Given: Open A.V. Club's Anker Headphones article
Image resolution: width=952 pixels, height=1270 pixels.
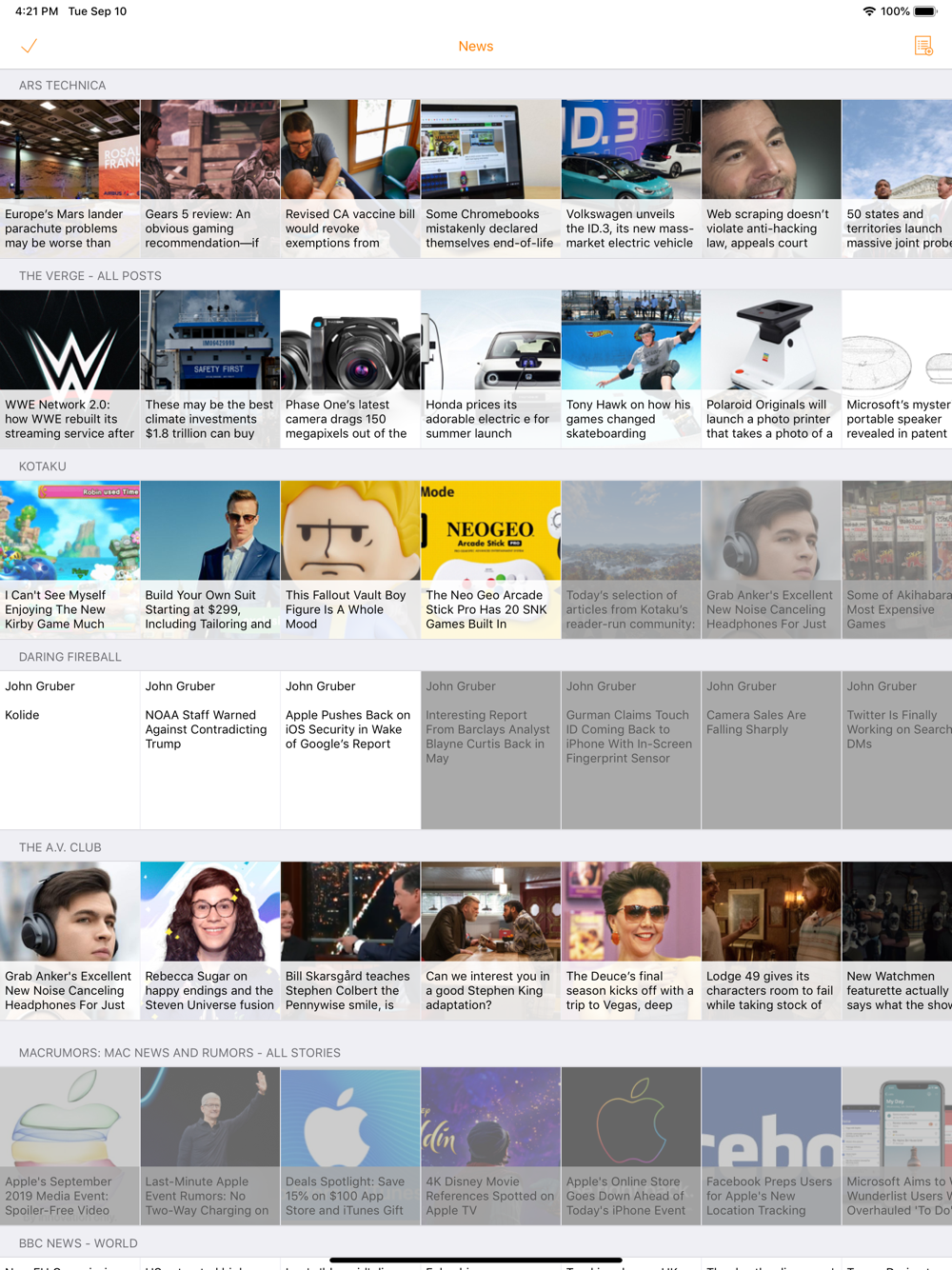Looking at the screenshot, I should pyautogui.click(x=69, y=941).
